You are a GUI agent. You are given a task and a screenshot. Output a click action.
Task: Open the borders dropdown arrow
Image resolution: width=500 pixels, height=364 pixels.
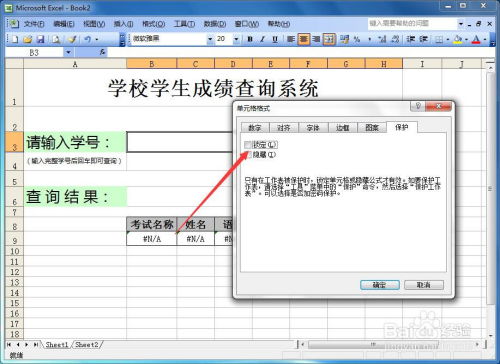(448, 39)
